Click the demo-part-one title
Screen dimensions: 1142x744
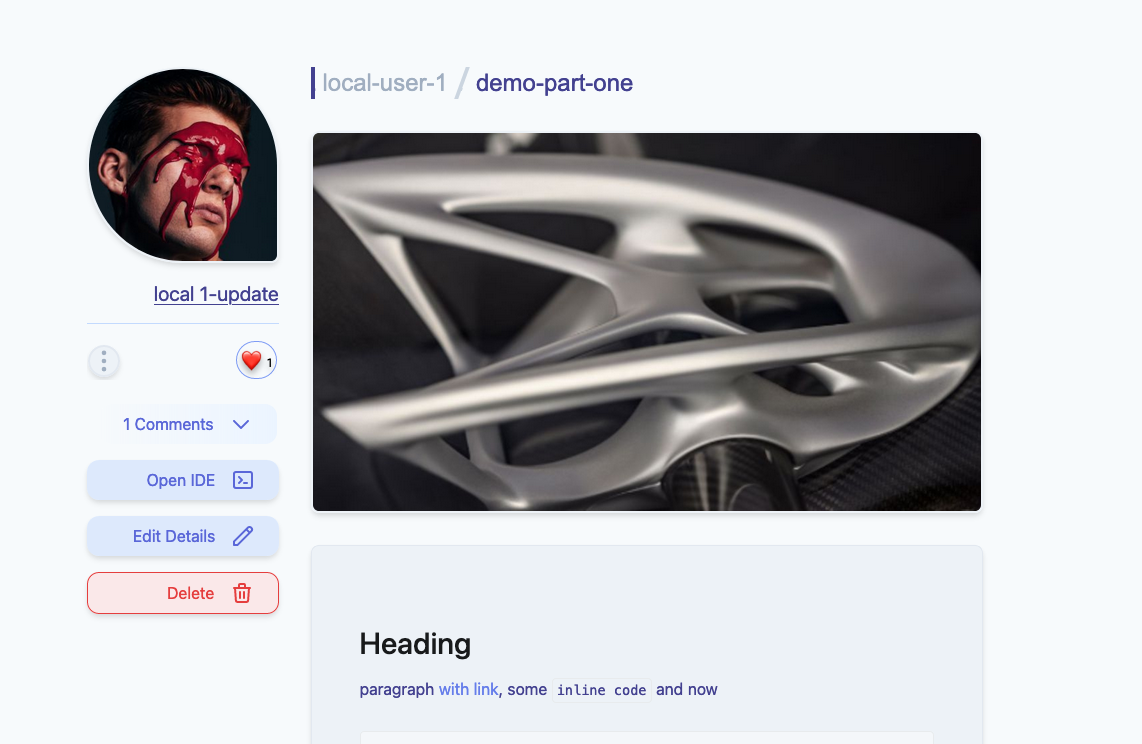[554, 83]
